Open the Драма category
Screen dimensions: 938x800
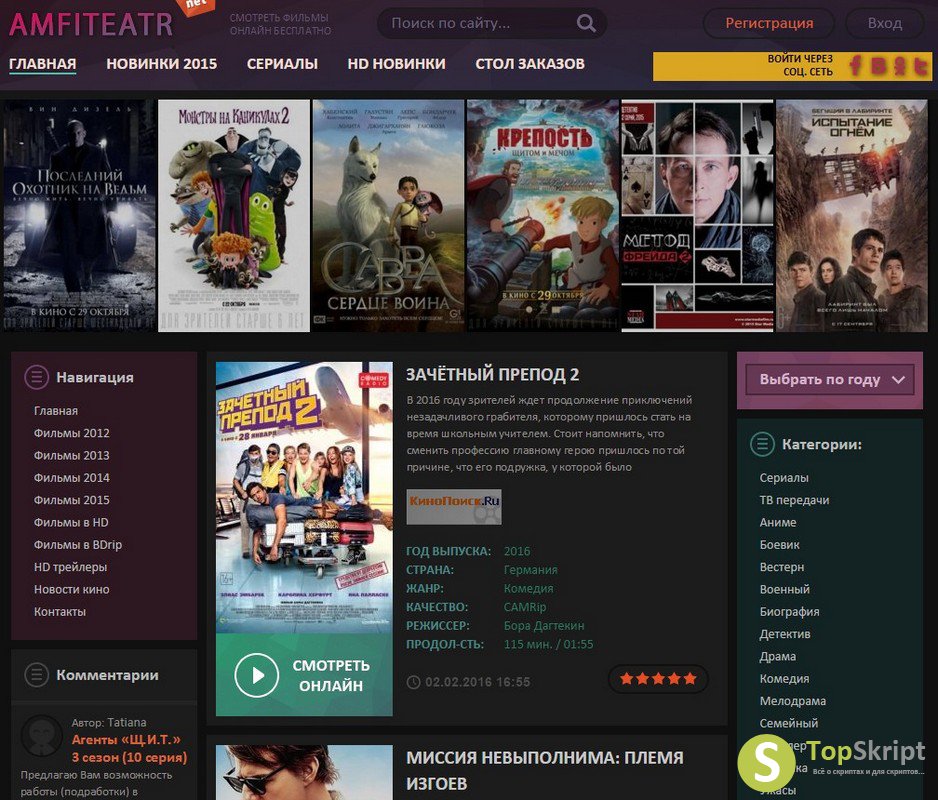click(x=778, y=656)
